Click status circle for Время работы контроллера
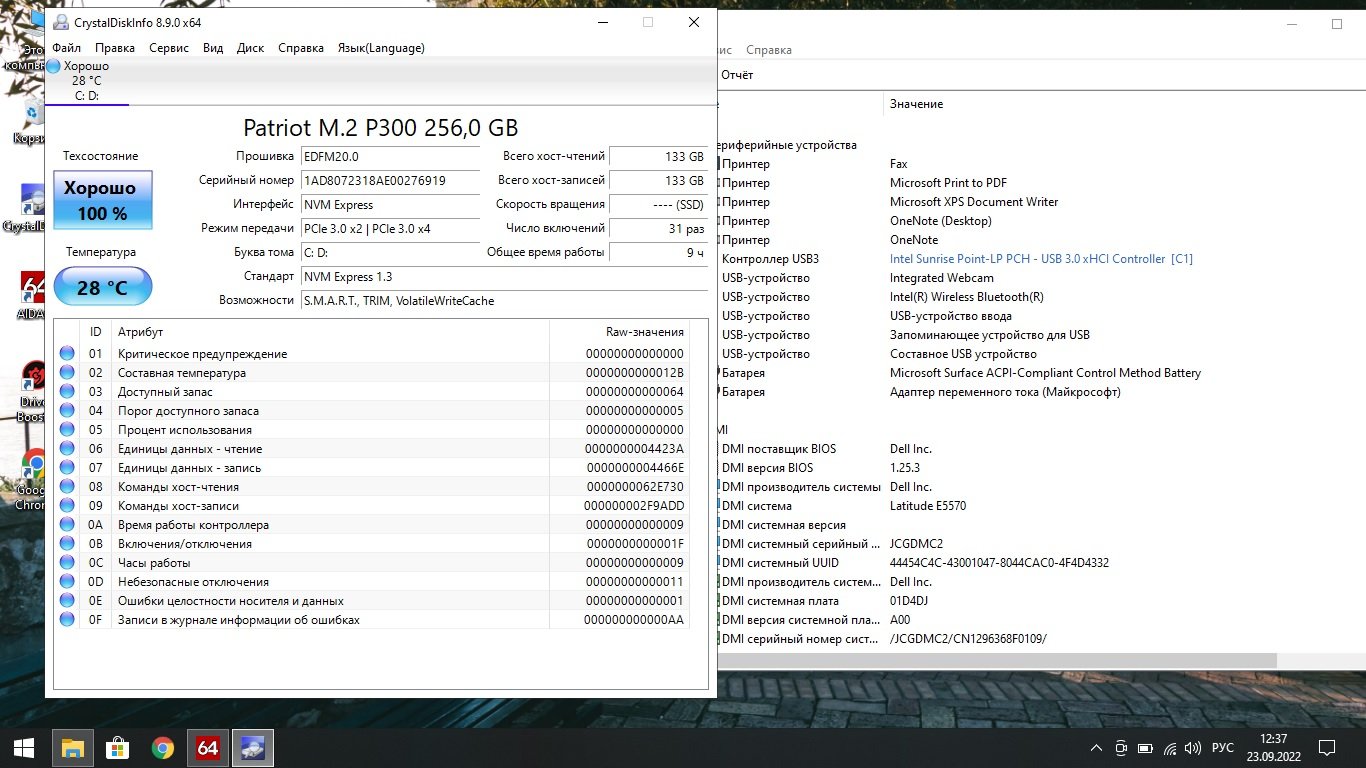The image size is (1366, 768). [67, 524]
